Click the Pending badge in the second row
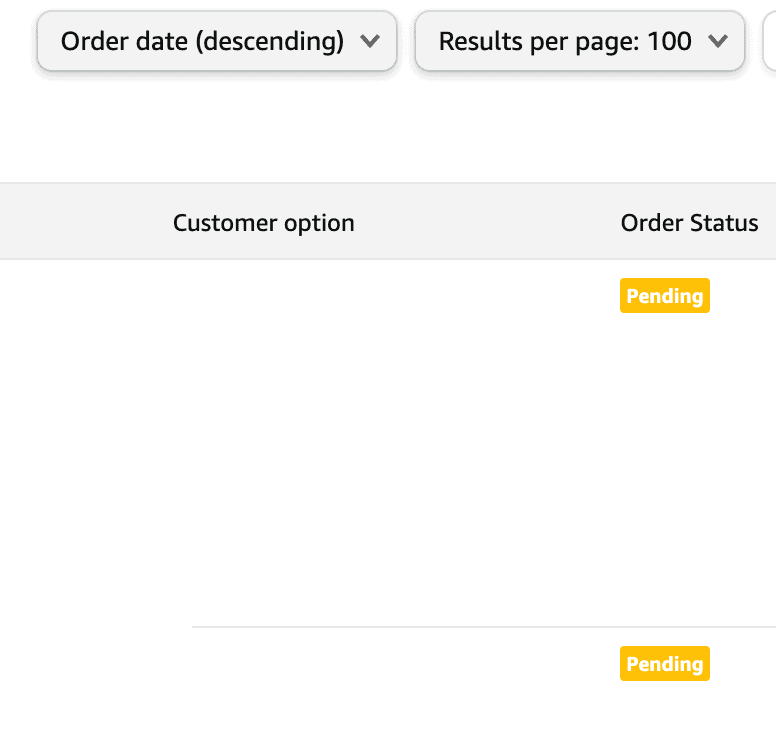Screen dimensions: 776x732 tap(664, 664)
